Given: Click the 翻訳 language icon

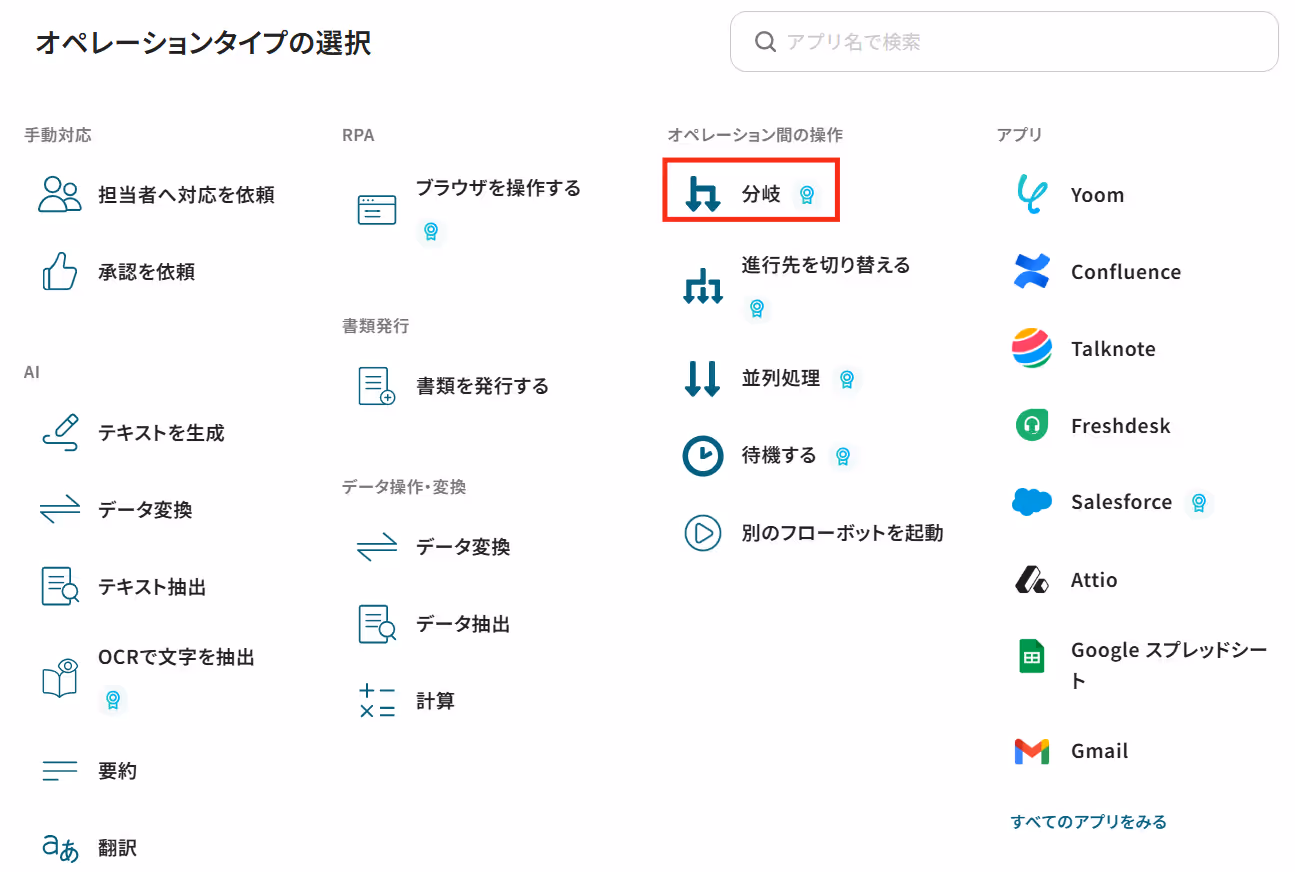Looking at the screenshot, I should pos(60,848).
